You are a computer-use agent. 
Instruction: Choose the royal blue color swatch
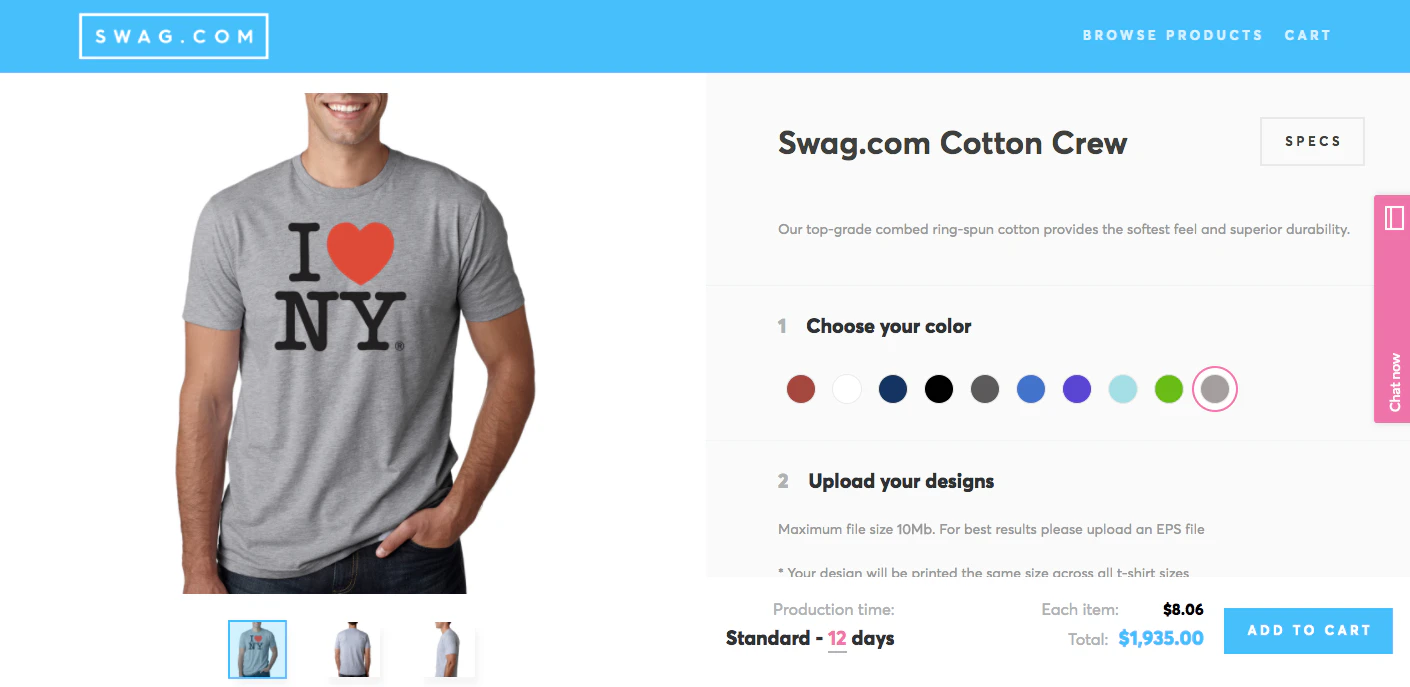coord(1031,389)
